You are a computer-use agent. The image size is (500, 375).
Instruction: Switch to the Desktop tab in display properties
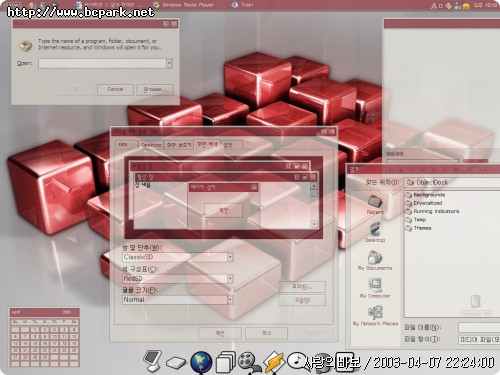(151, 145)
